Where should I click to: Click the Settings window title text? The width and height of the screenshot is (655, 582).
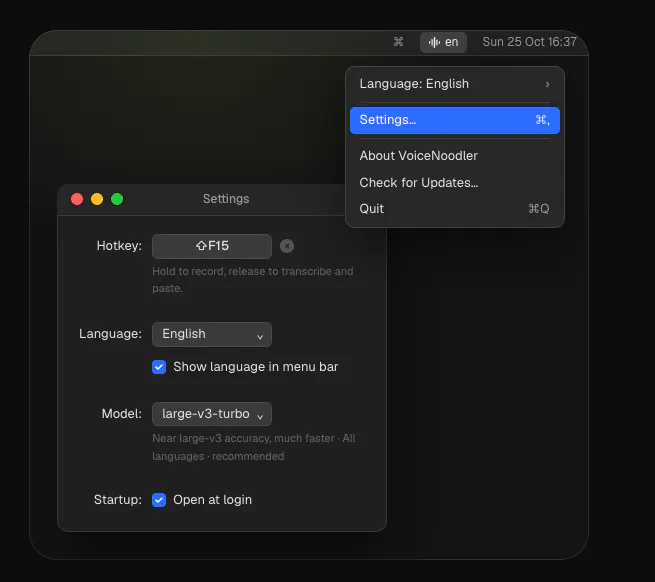coord(226,199)
